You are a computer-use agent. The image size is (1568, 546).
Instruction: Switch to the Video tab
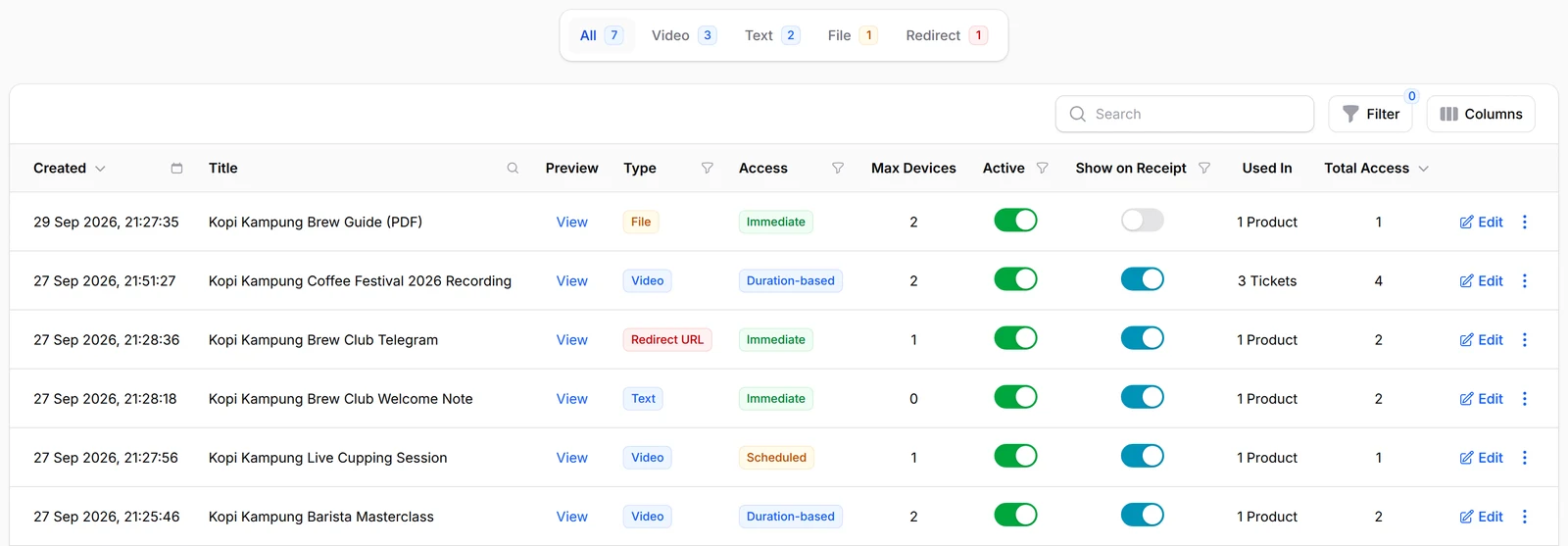click(684, 35)
